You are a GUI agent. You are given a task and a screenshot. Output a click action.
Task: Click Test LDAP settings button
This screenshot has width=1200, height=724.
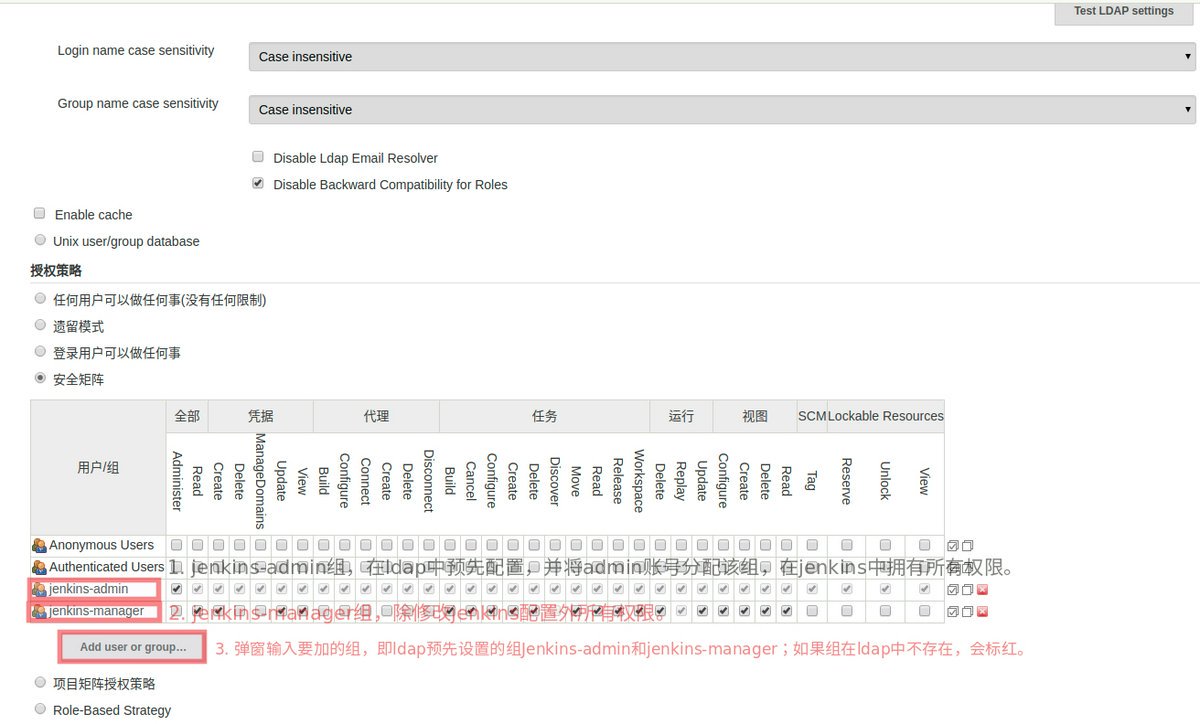1124,12
